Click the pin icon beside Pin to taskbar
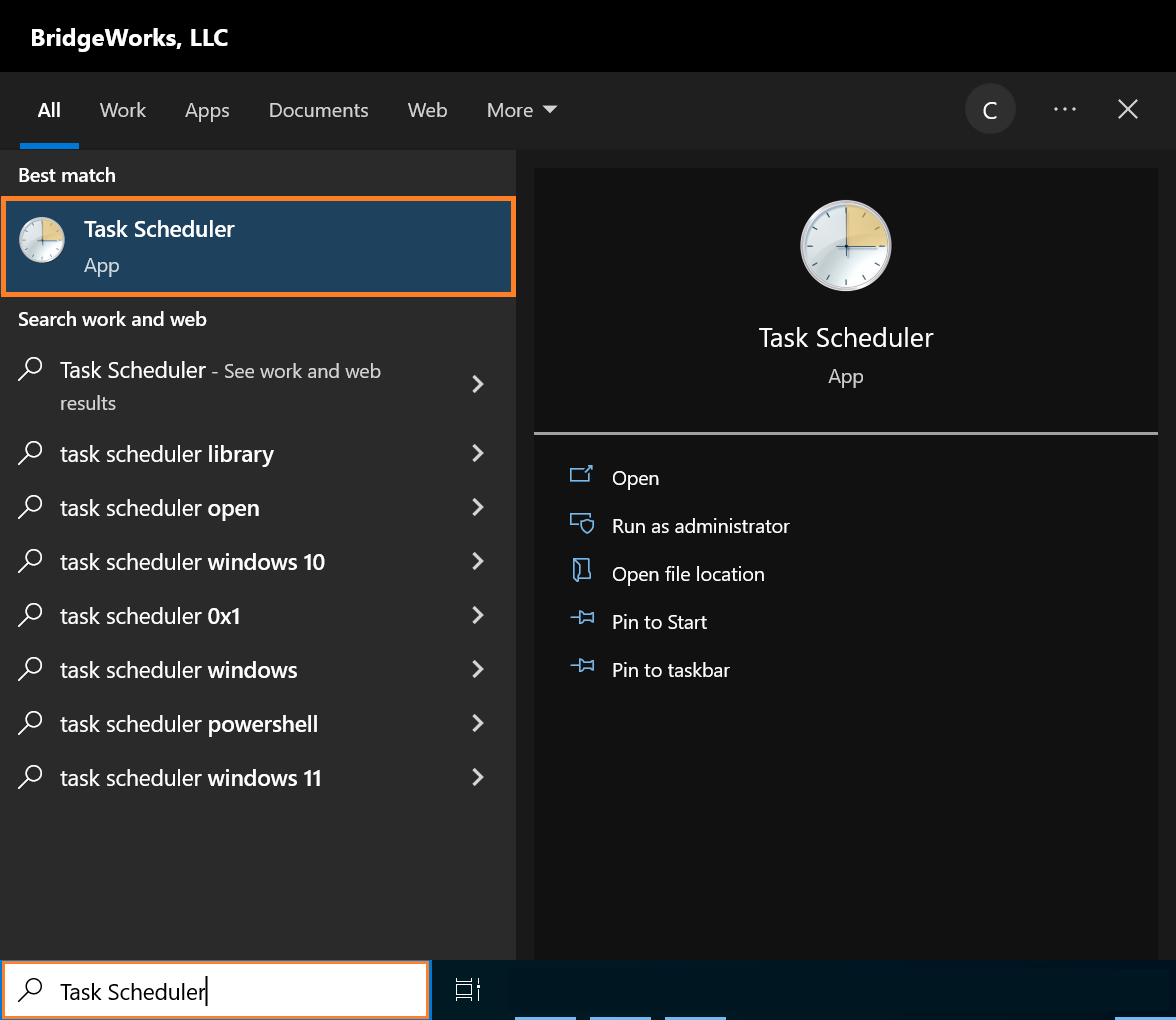Image resolution: width=1176 pixels, height=1020 pixels. pos(582,666)
